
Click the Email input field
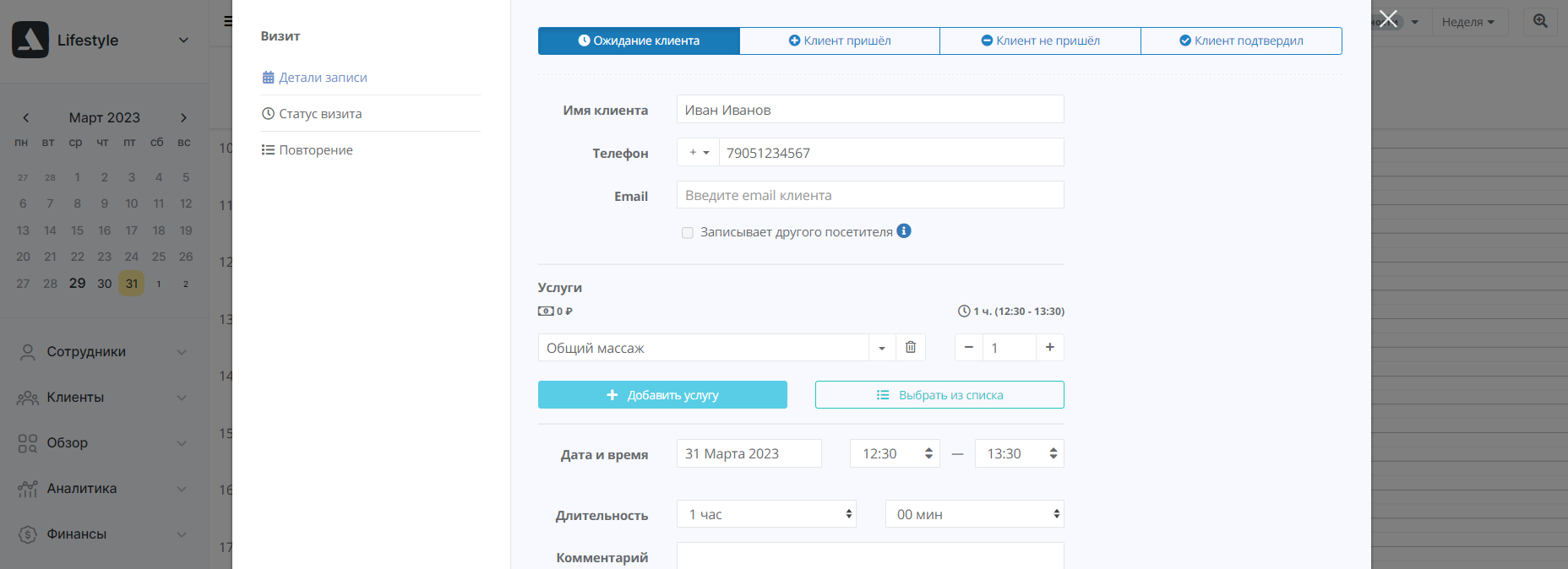tap(870, 196)
